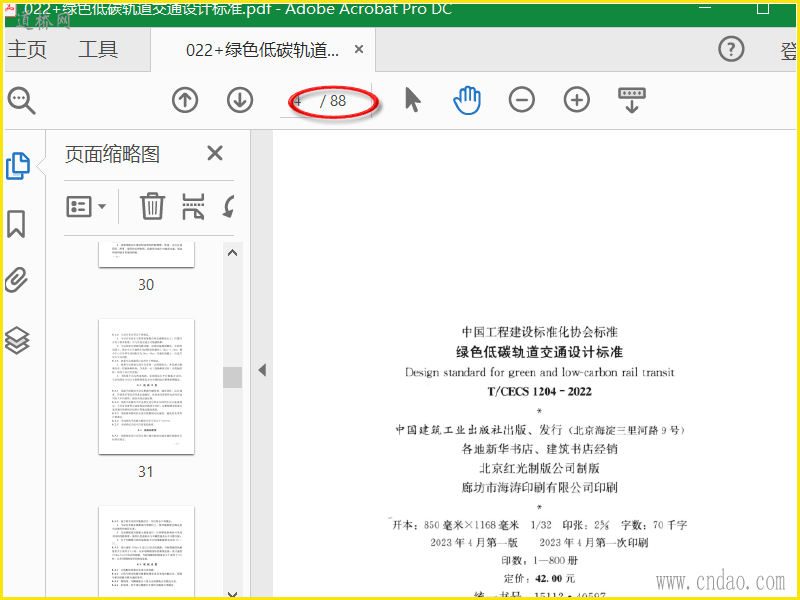Switch to the 主页 tab

(27, 49)
